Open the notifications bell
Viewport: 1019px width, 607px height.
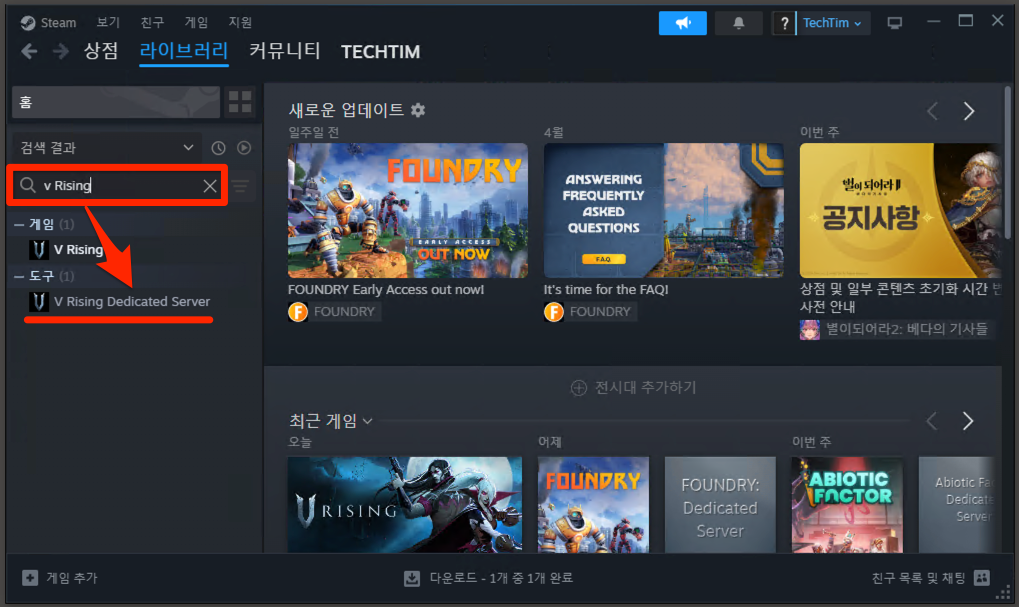coord(738,23)
